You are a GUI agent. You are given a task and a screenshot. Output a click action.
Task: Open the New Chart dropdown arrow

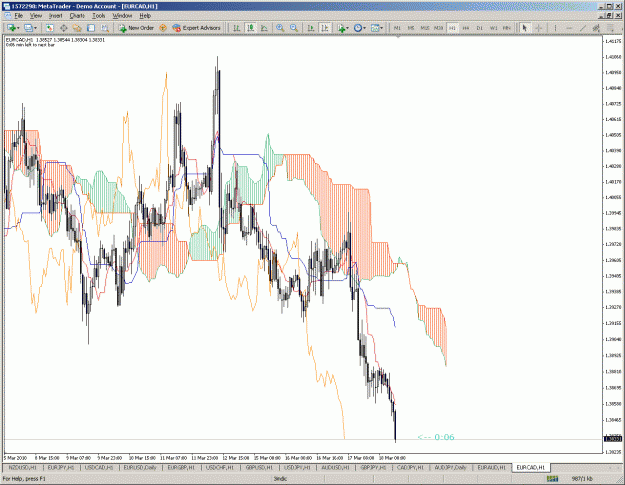click(x=19, y=28)
